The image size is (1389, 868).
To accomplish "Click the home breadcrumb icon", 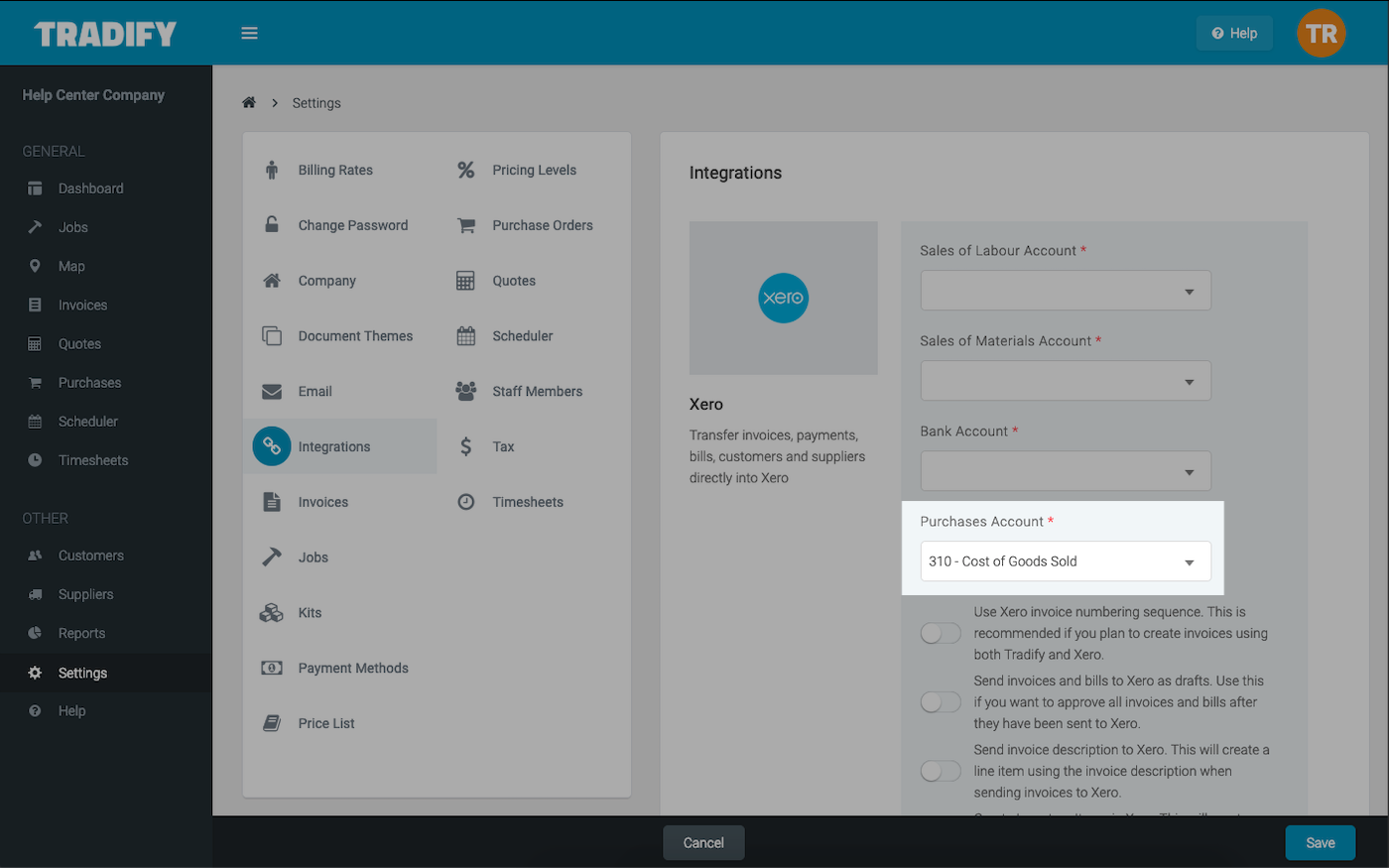I will pyautogui.click(x=249, y=102).
